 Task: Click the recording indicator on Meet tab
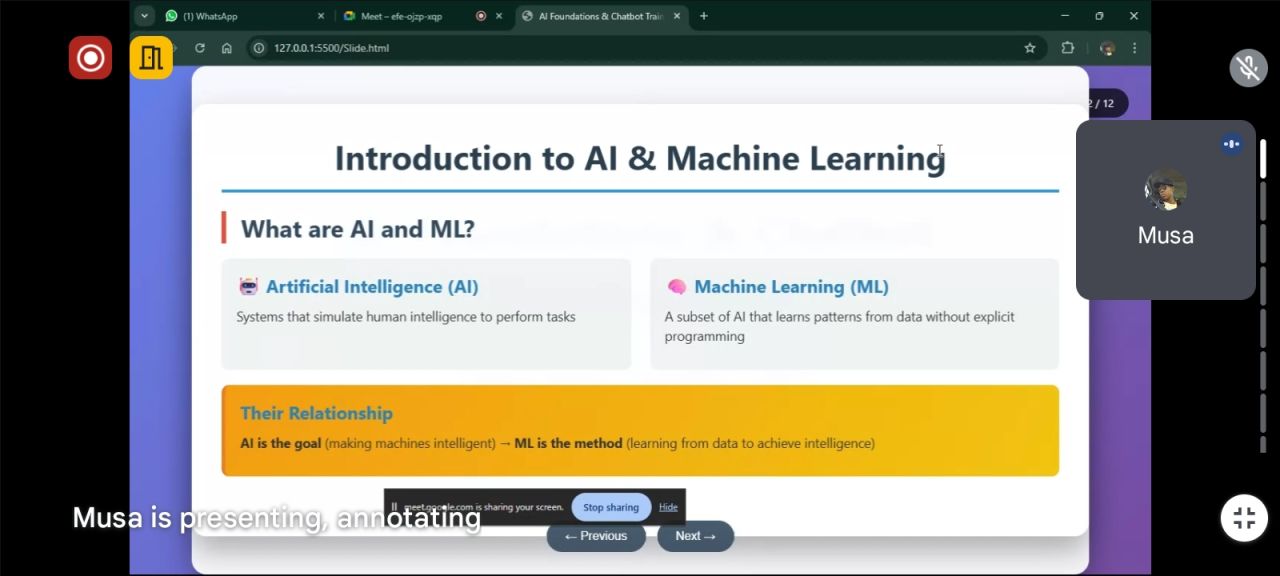pyautogui.click(x=481, y=16)
